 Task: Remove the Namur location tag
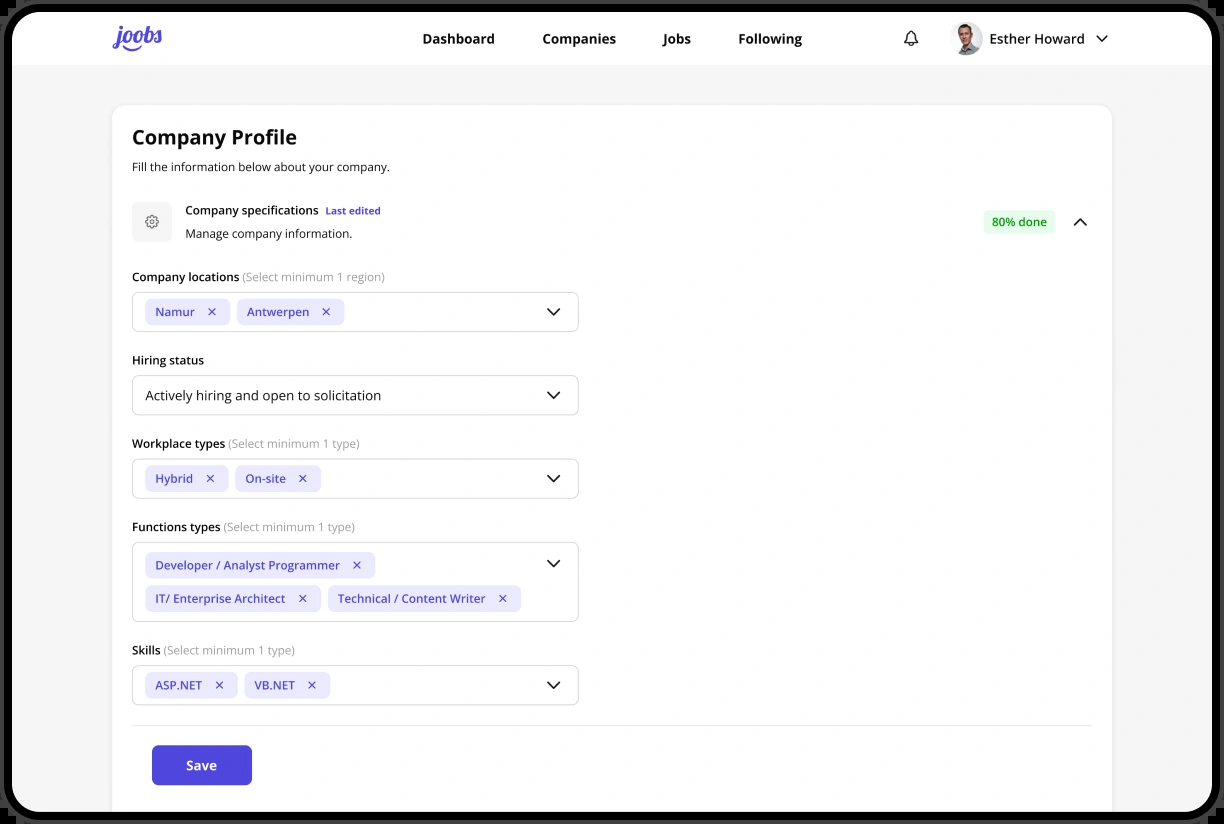coord(212,312)
